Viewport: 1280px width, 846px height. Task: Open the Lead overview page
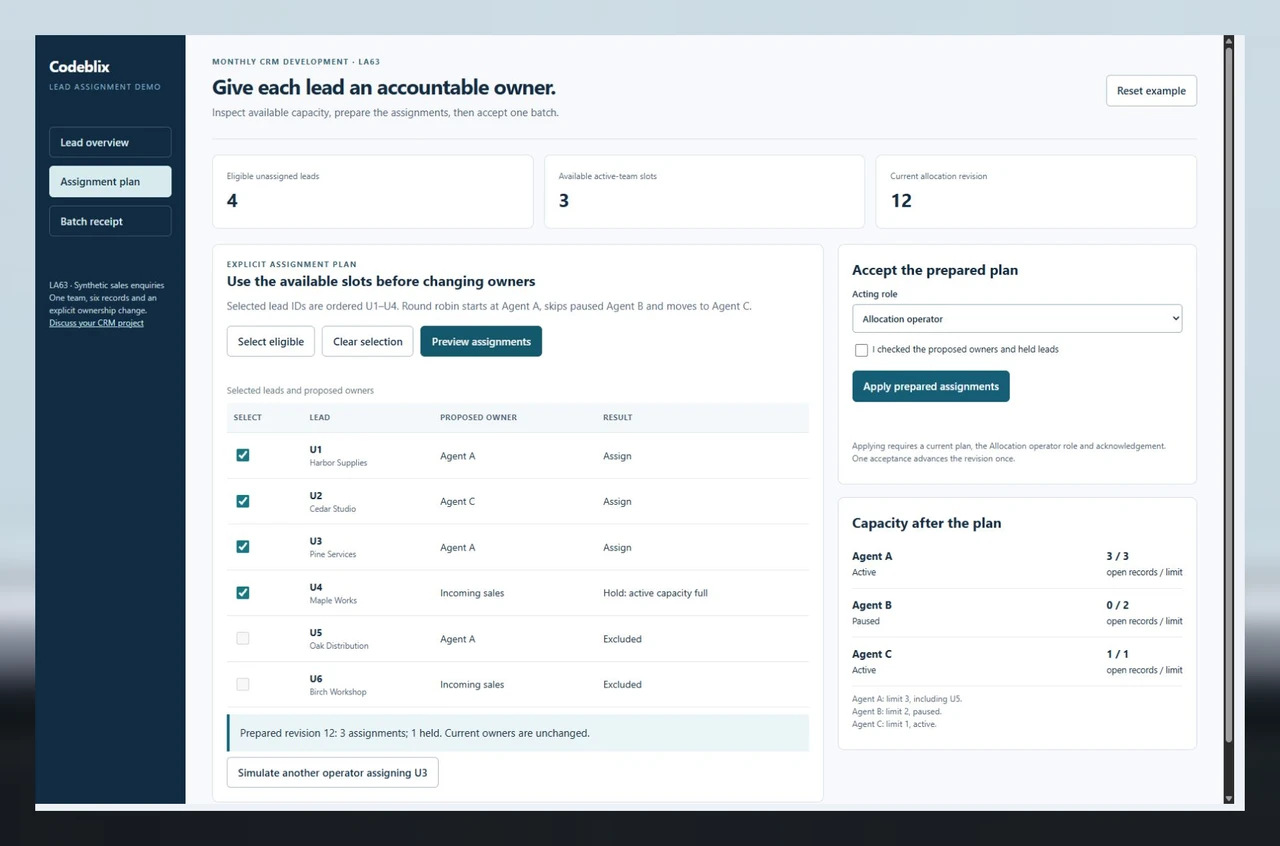coord(110,142)
